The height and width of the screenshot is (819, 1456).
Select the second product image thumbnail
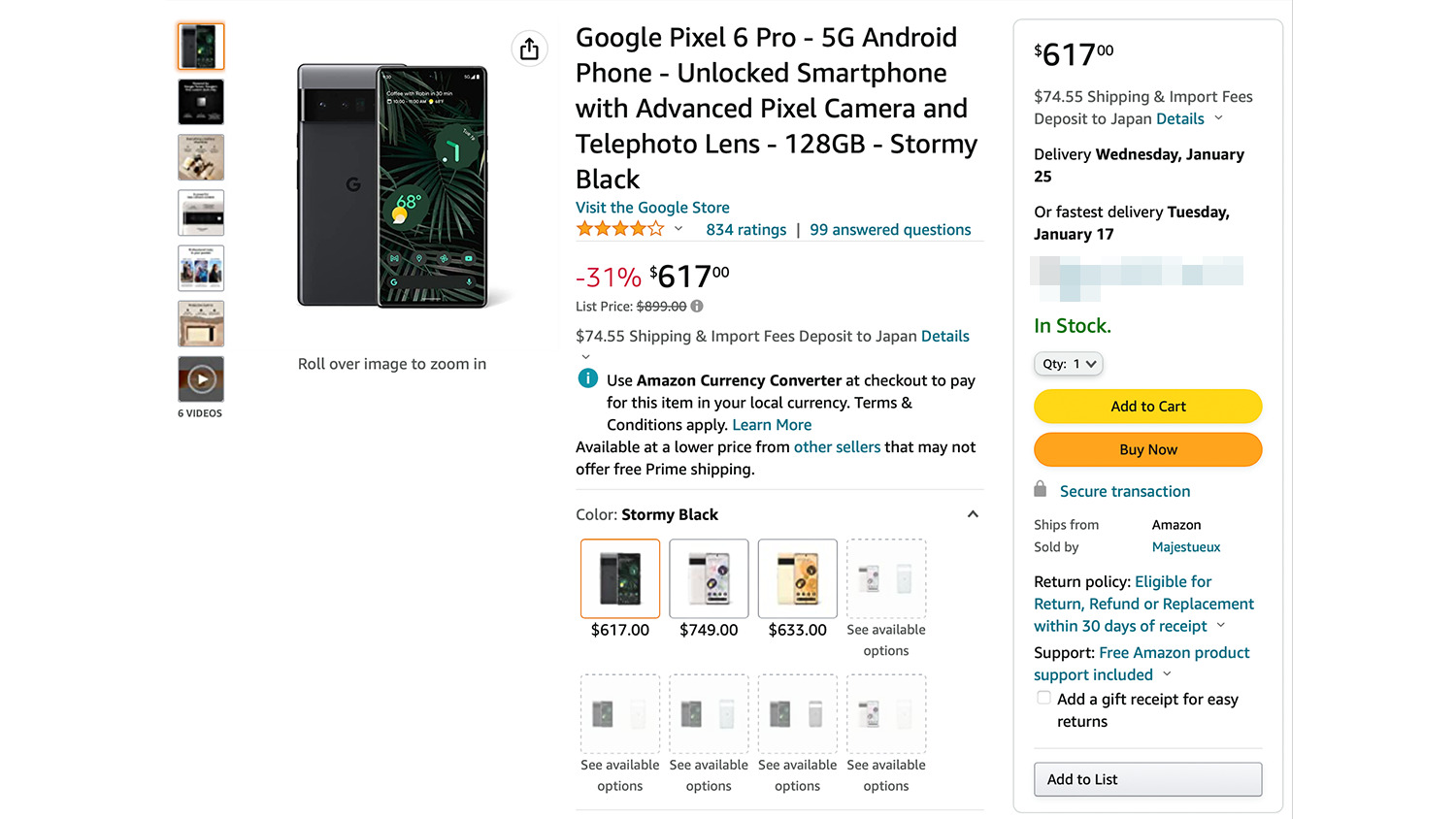pyautogui.click(x=201, y=102)
